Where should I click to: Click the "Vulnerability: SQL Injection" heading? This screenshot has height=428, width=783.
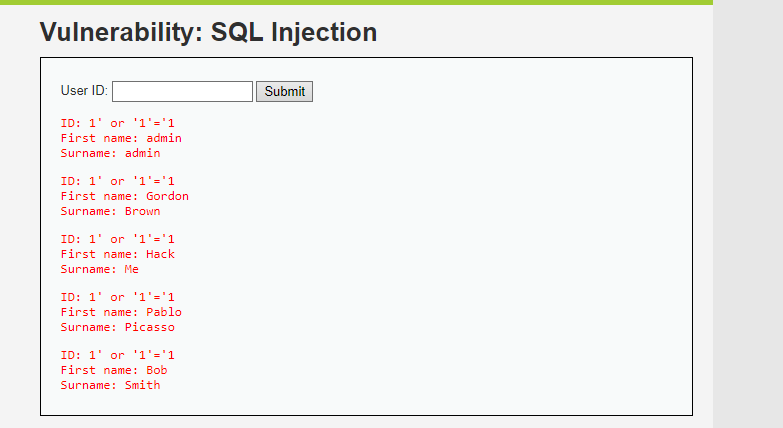pyautogui.click(x=208, y=33)
